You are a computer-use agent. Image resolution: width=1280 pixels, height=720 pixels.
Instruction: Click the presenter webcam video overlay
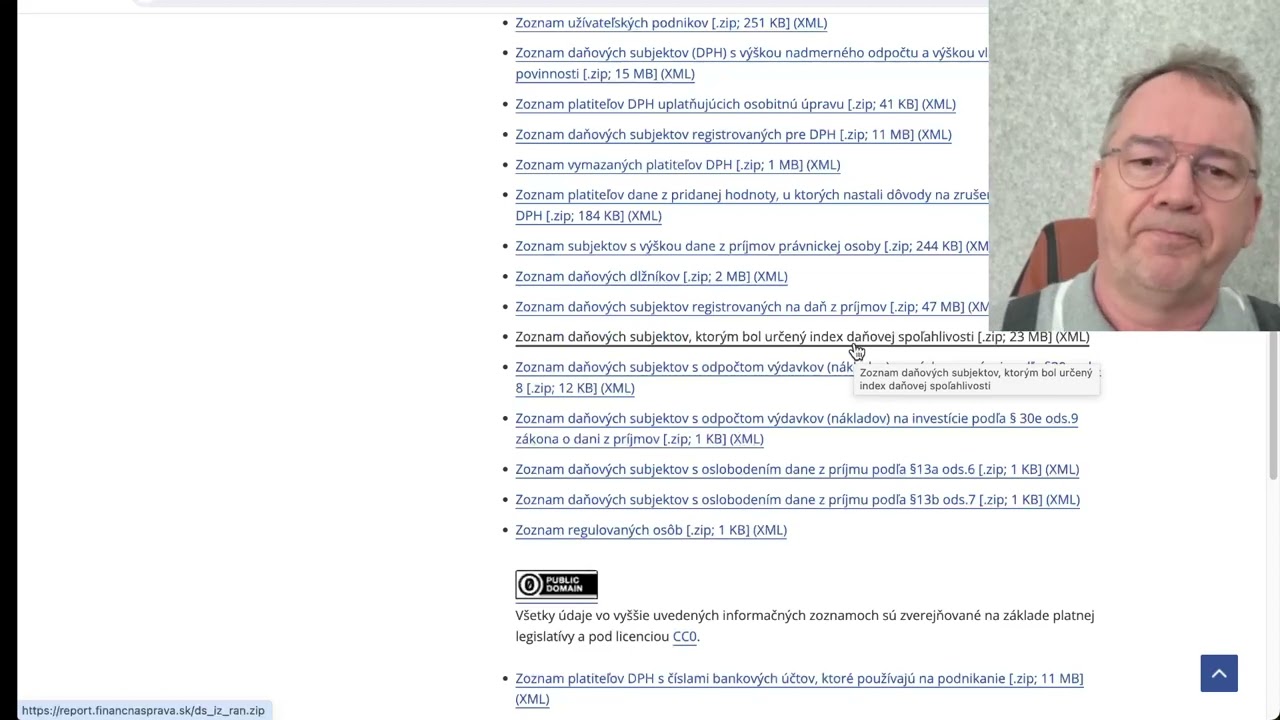pyautogui.click(x=1133, y=165)
